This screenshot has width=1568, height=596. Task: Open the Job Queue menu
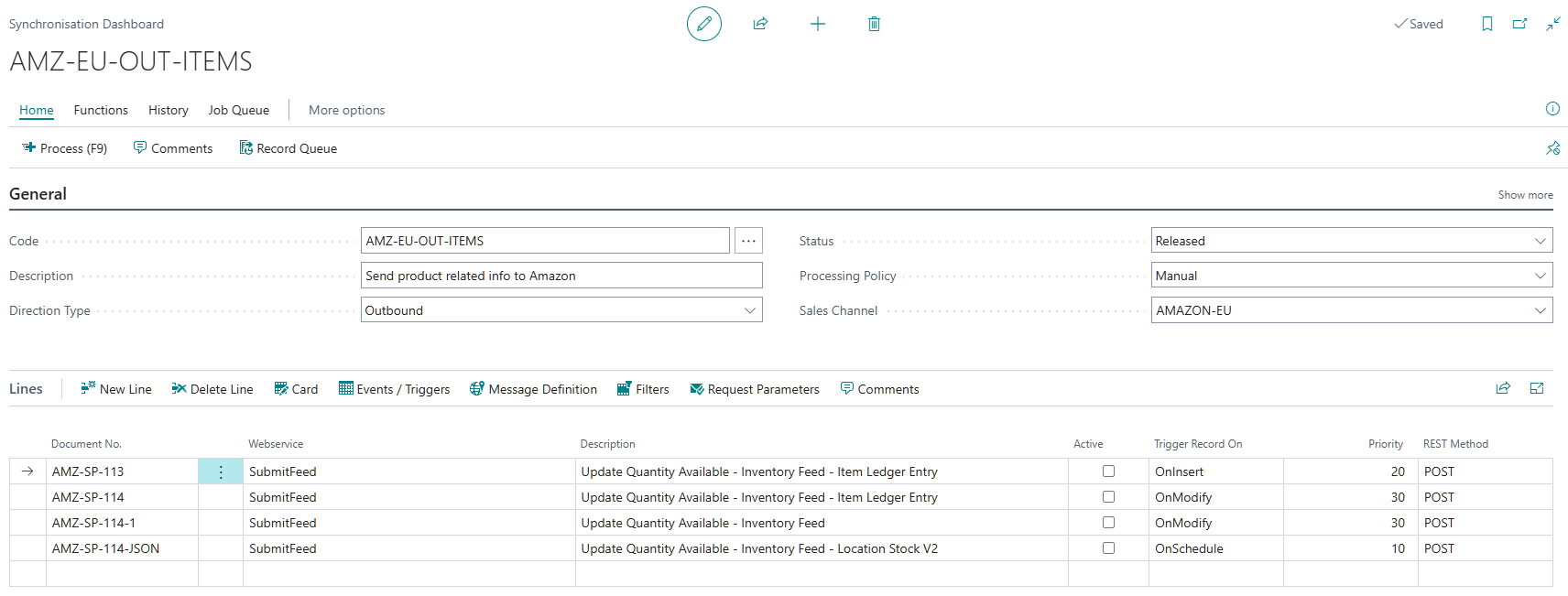(x=239, y=110)
